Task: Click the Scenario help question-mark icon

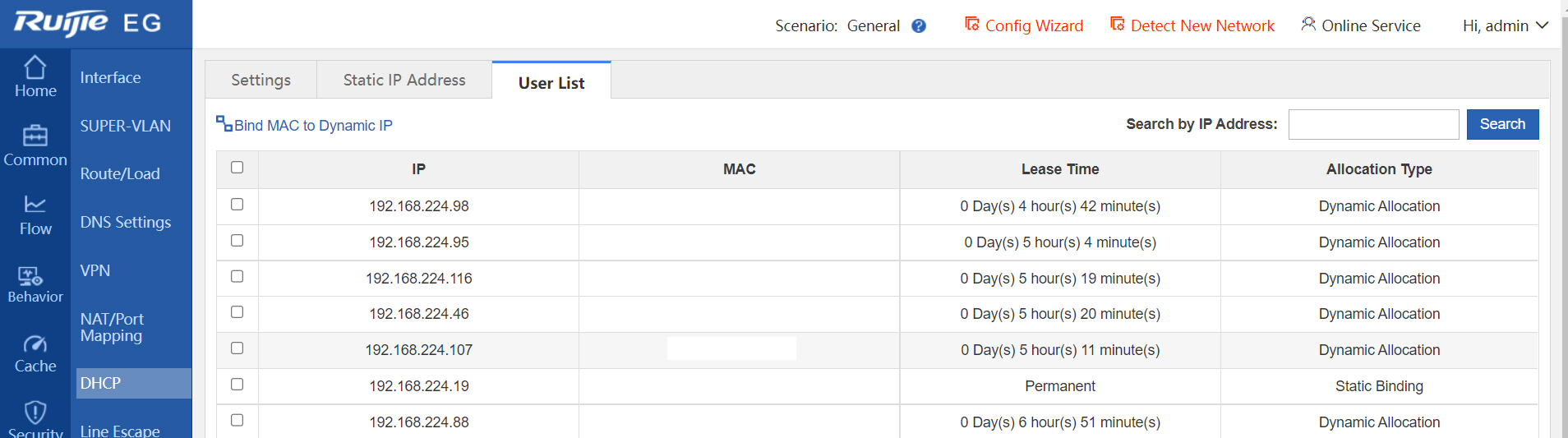Action: [x=919, y=26]
